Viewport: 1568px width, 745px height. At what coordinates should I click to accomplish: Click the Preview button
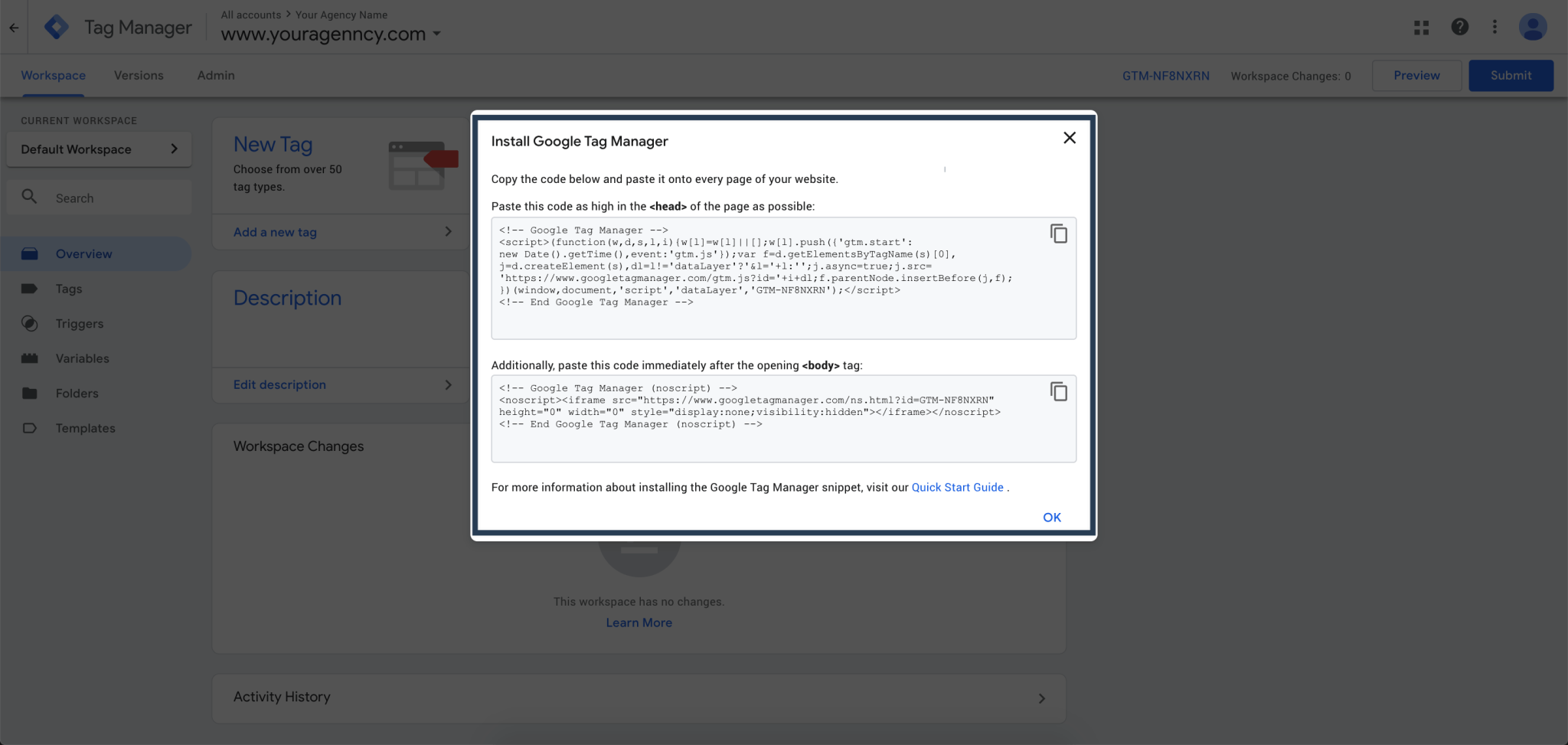[1416, 75]
